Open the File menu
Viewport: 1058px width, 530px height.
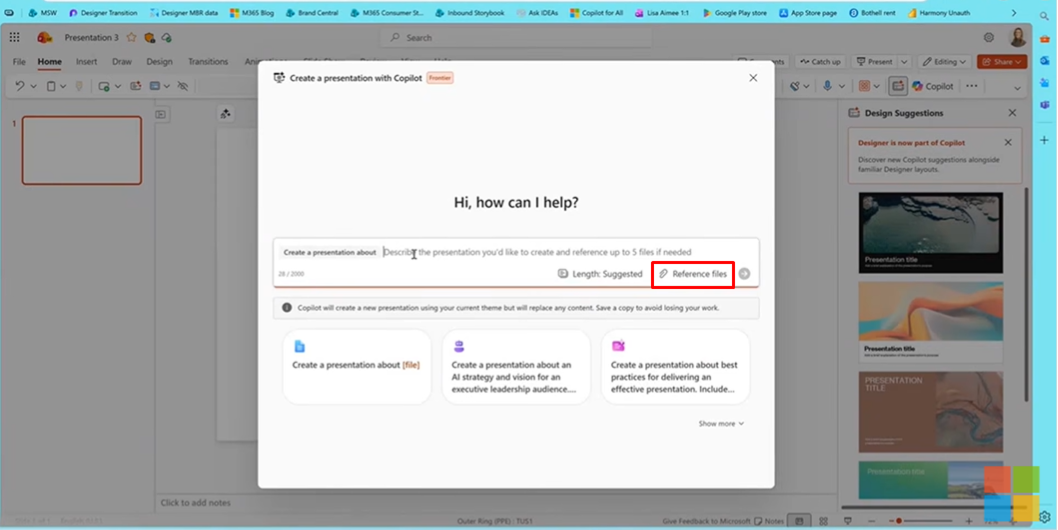(x=19, y=62)
